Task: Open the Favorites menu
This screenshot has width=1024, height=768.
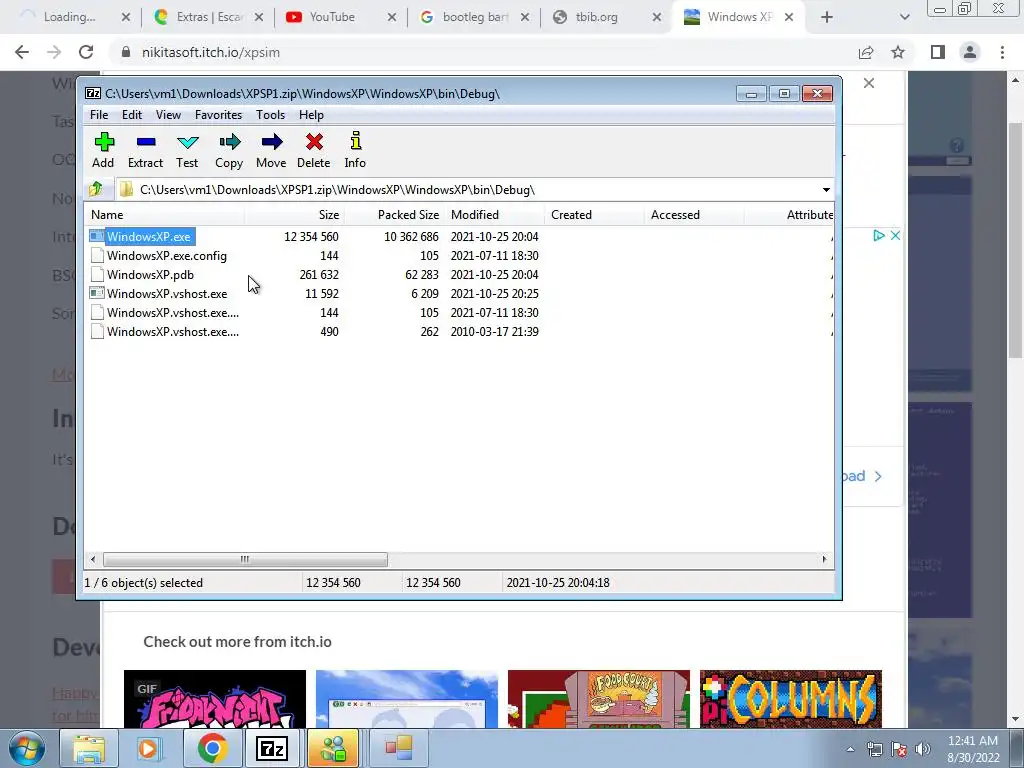Action: (x=218, y=115)
